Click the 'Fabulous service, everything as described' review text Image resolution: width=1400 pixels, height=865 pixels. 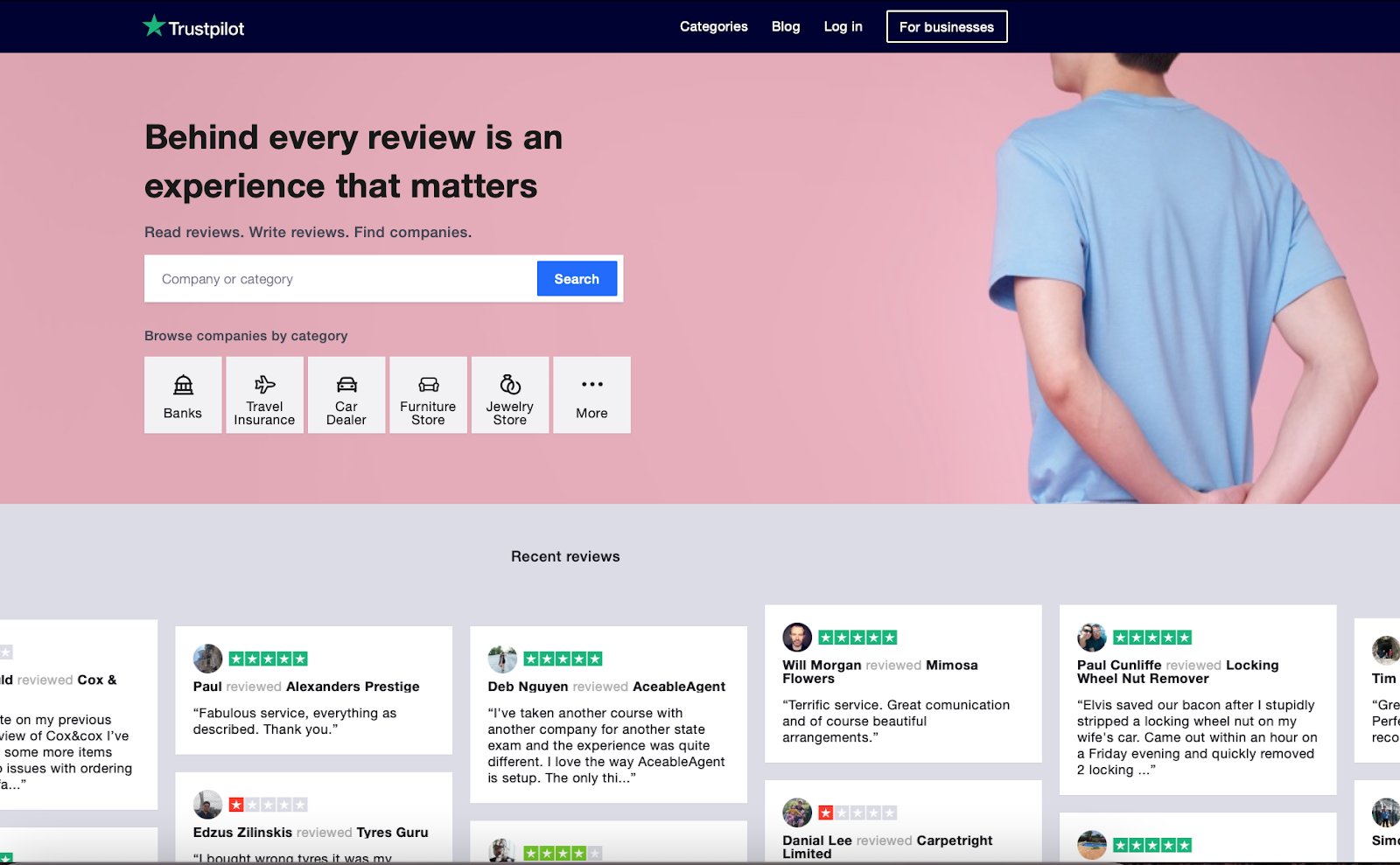pos(295,722)
